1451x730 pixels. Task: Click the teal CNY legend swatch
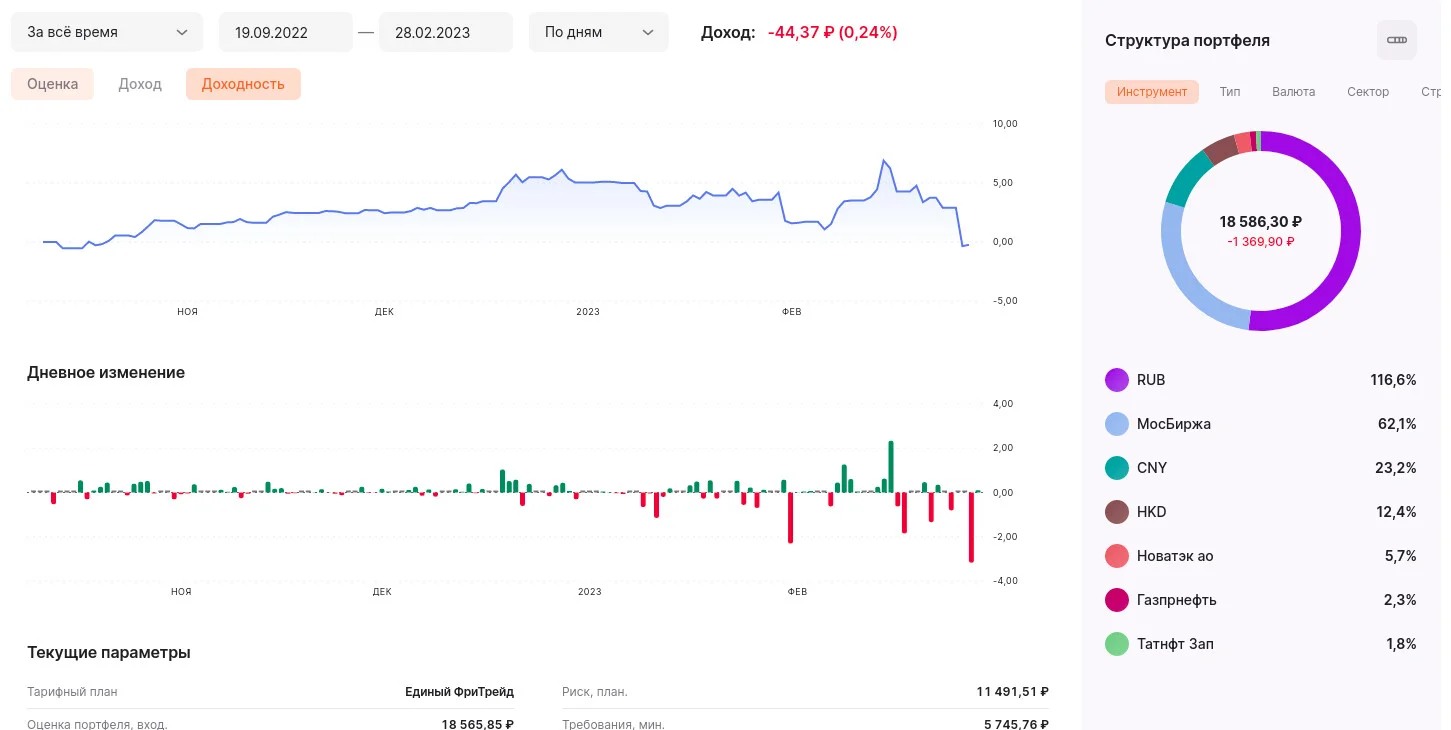pos(1117,468)
